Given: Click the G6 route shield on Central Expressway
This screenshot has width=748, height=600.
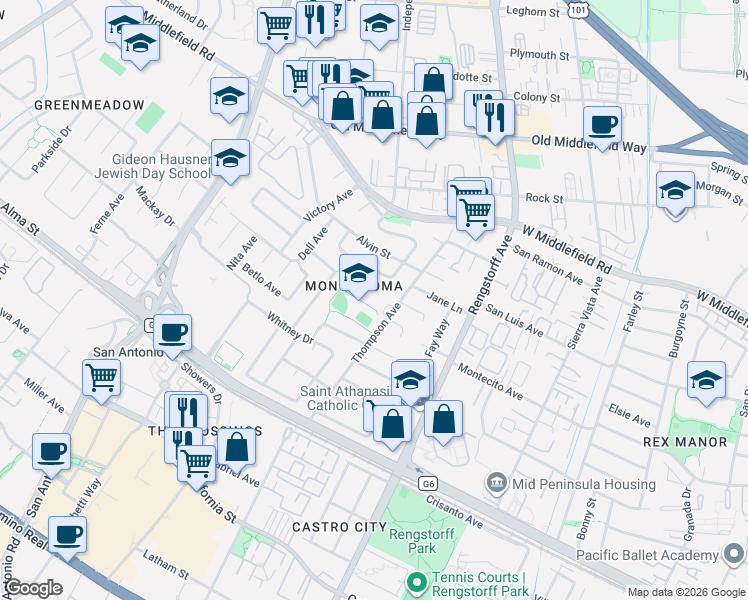Looking at the screenshot, I should (428, 484).
